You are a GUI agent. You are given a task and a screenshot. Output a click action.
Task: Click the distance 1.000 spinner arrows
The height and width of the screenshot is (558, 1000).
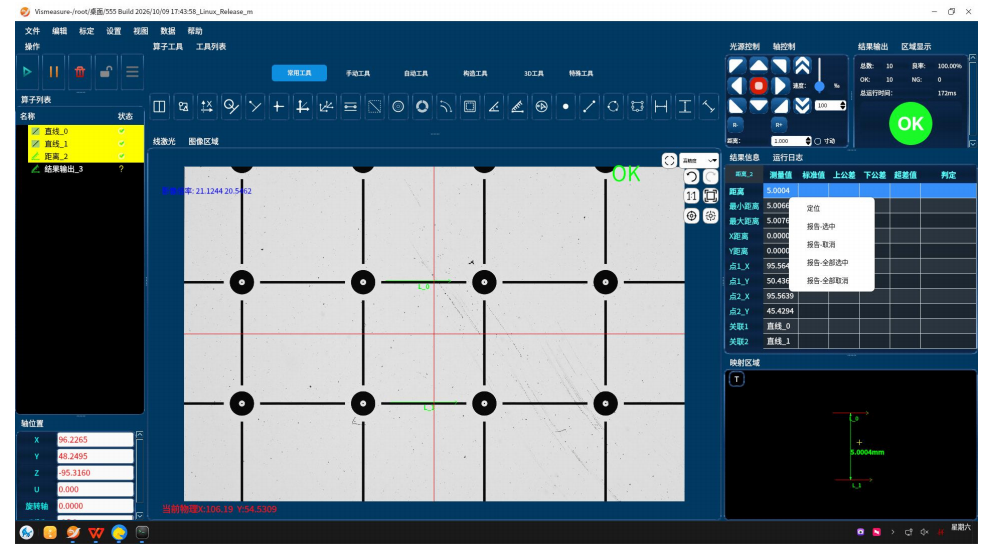808,141
